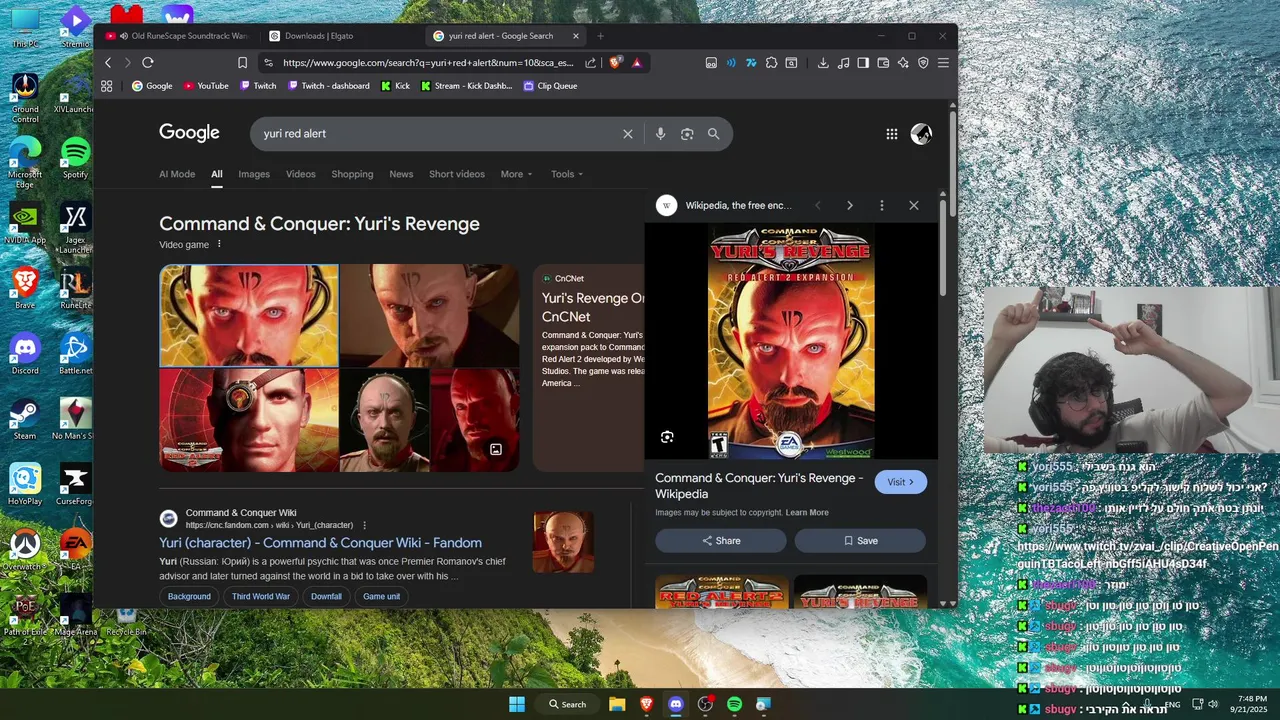Image resolution: width=1280 pixels, height=720 pixels.
Task: Open YouTube bookmark
Action: coord(206,86)
